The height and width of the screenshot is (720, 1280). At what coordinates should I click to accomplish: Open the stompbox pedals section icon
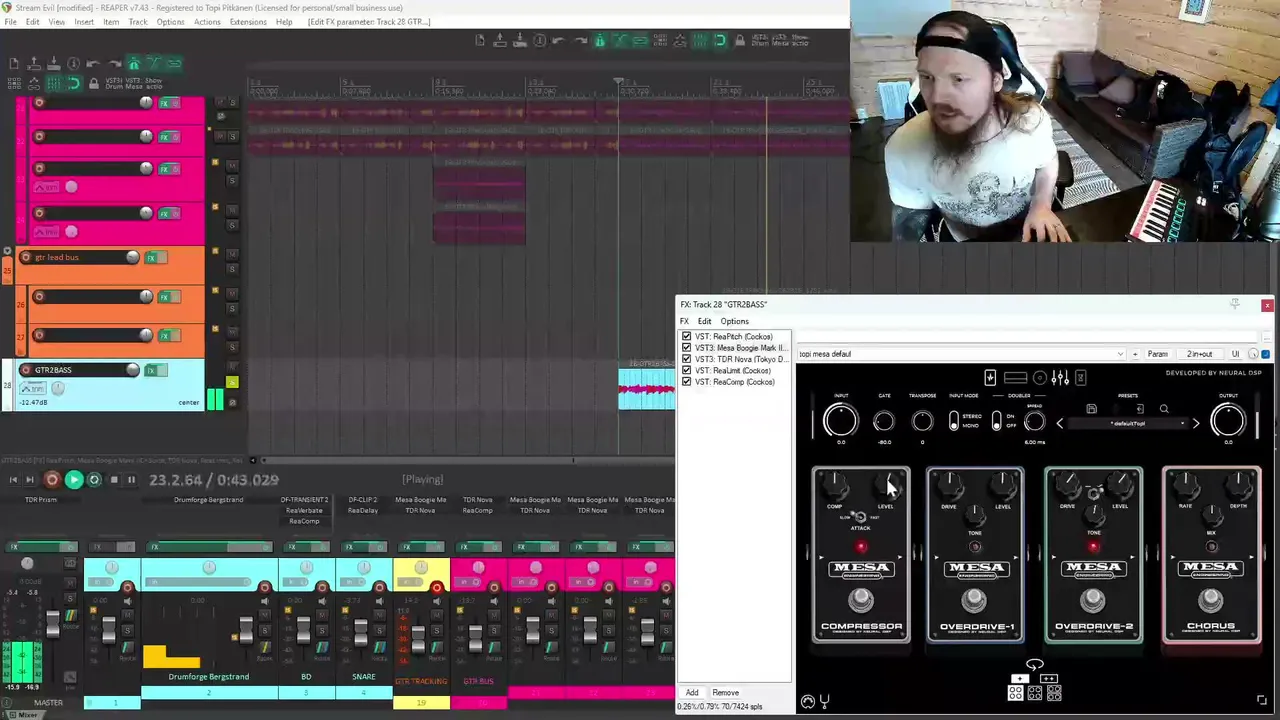pos(990,377)
